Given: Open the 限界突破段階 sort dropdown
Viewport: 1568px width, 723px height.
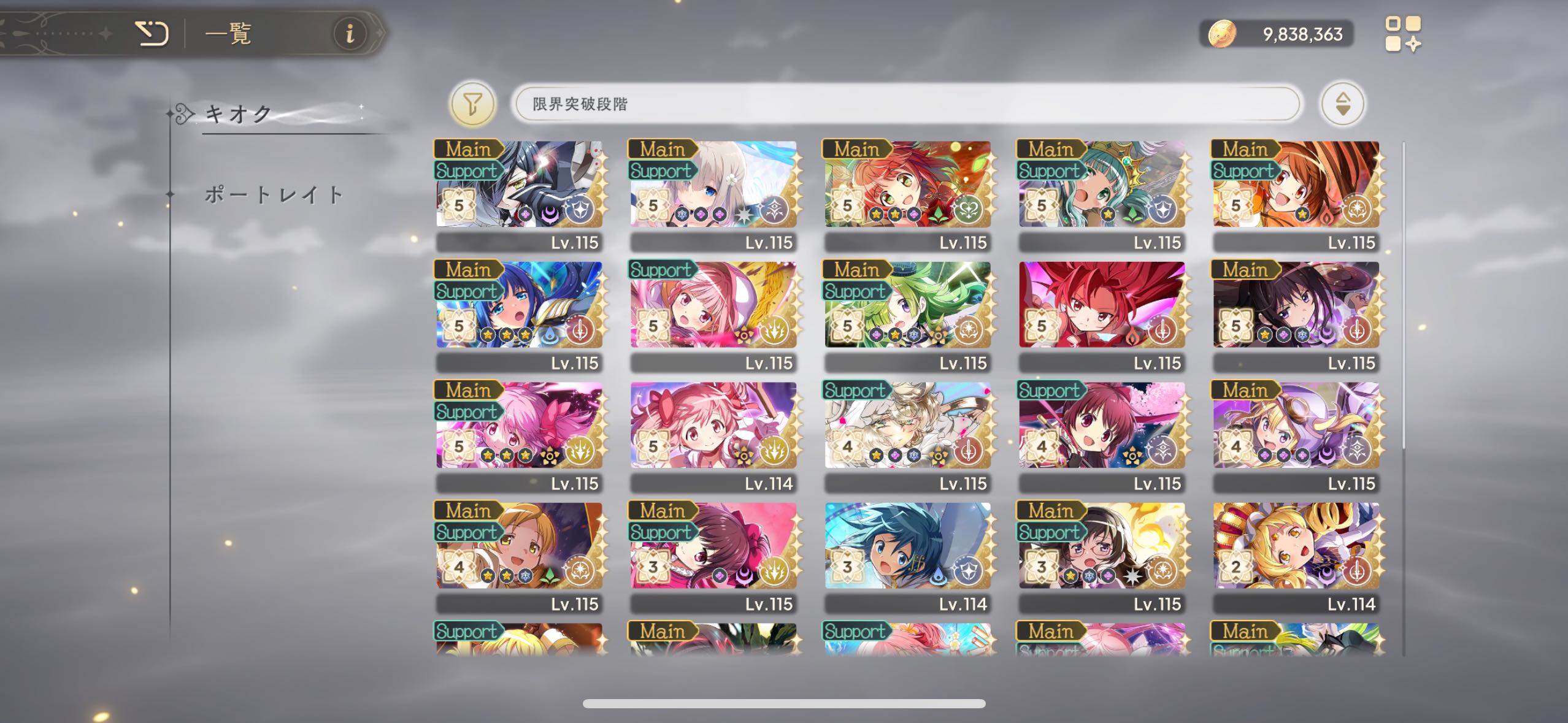Looking at the screenshot, I should 907,104.
